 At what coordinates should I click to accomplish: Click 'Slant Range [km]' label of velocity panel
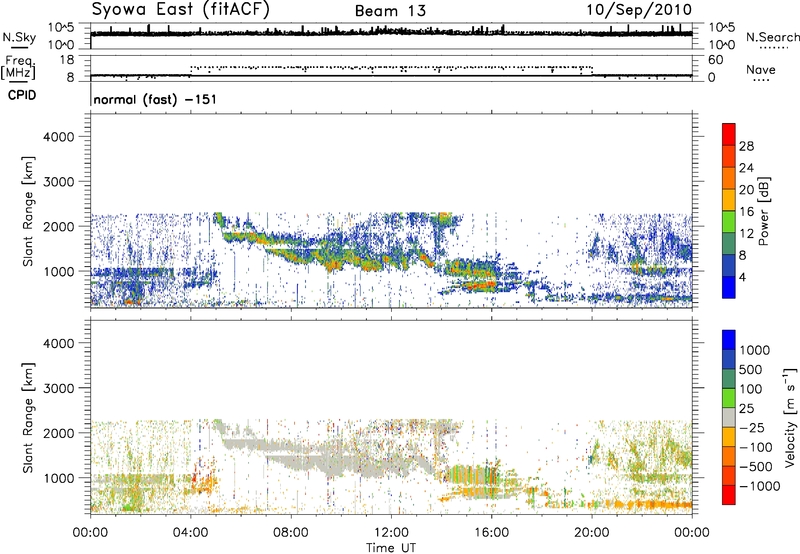click(x=28, y=418)
